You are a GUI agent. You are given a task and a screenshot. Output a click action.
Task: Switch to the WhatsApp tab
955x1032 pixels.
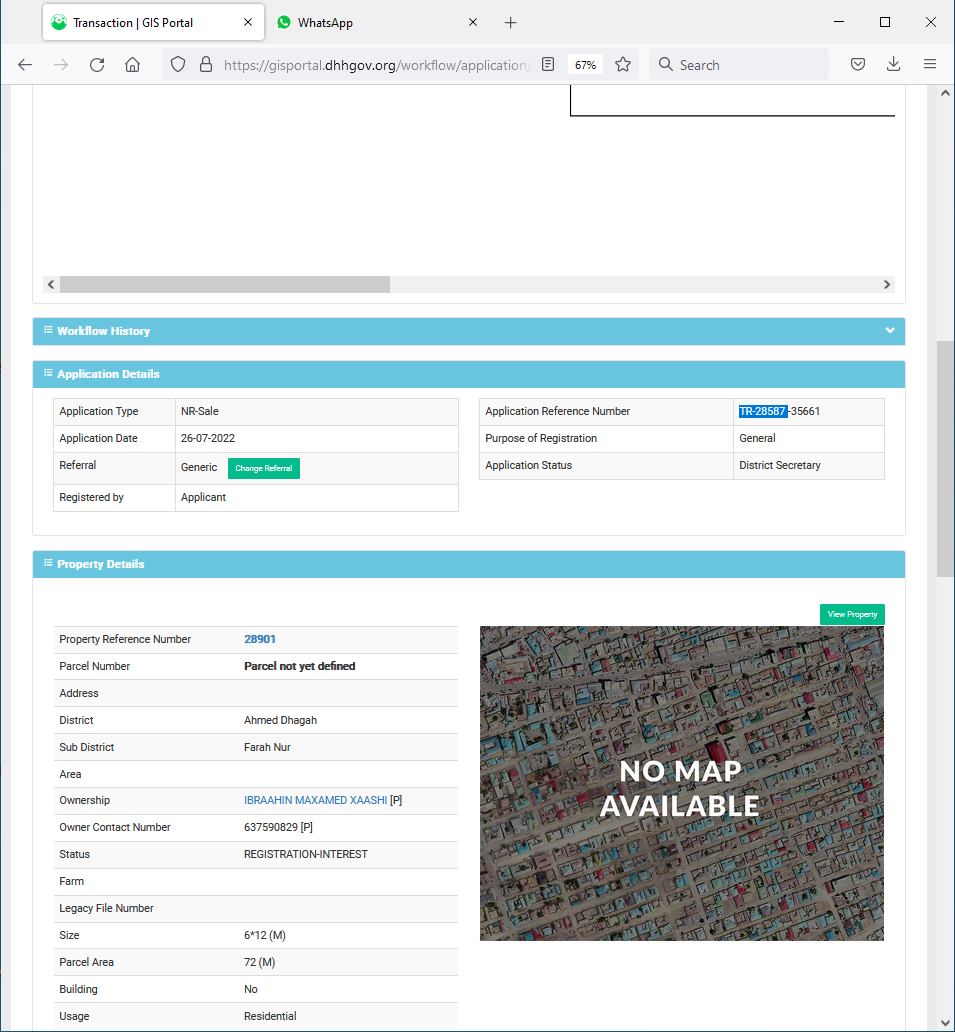378,22
